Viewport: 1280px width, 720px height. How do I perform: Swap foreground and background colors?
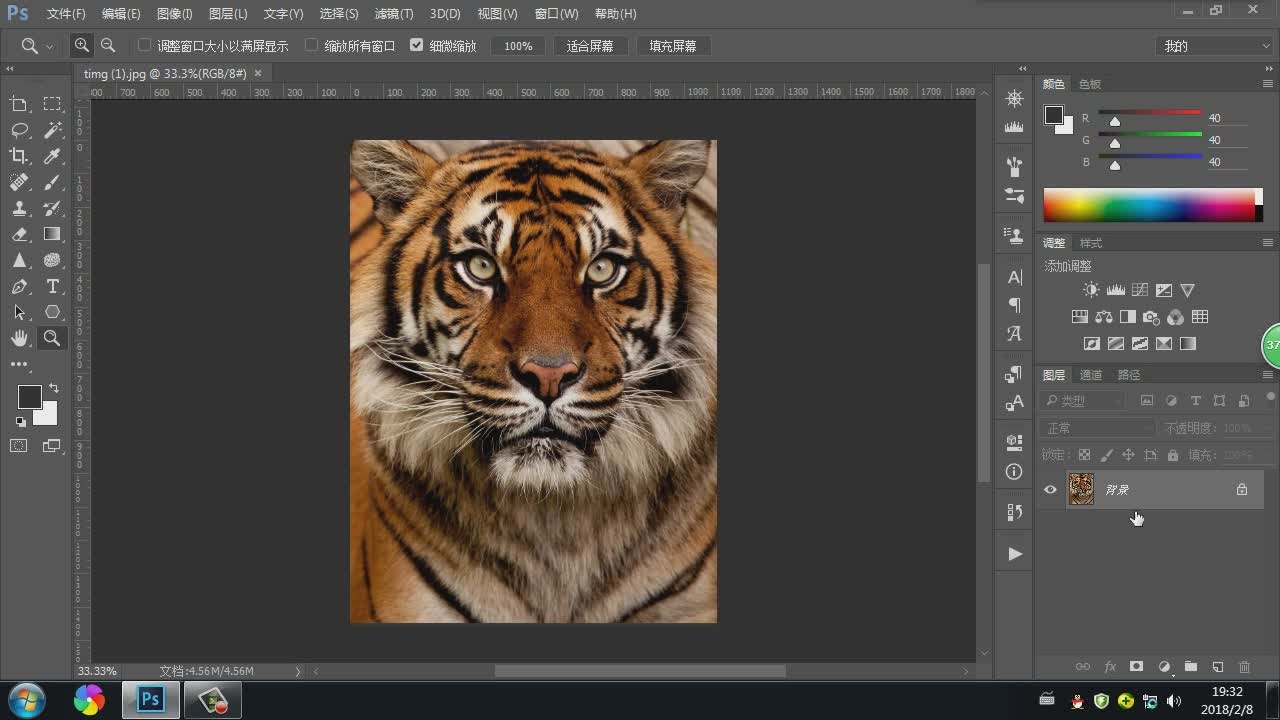click(x=54, y=387)
